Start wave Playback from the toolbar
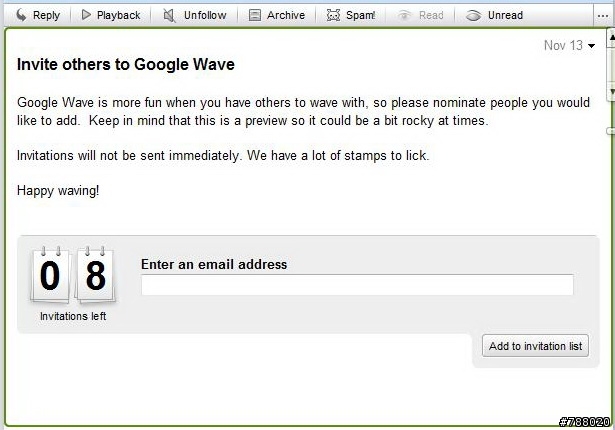This screenshot has height=430, width=615. [111, 15]
